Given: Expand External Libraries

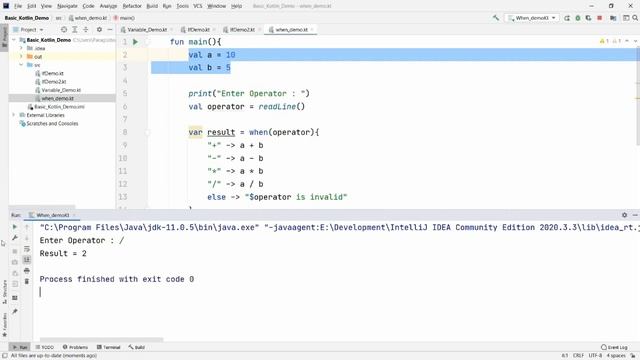Looking at the screenshot, I should pyautogui.click(x=14, y=115).
